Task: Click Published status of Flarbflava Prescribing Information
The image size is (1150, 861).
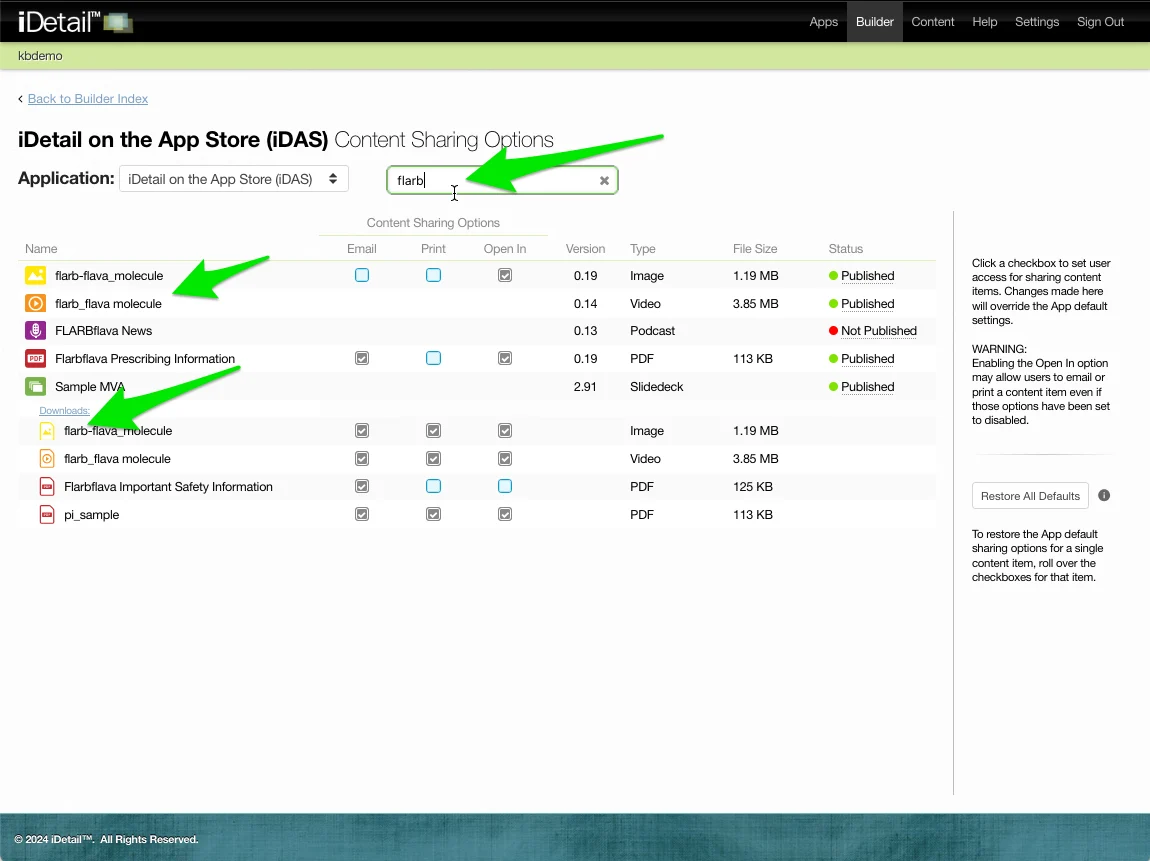Action: [x=868, y=359]
